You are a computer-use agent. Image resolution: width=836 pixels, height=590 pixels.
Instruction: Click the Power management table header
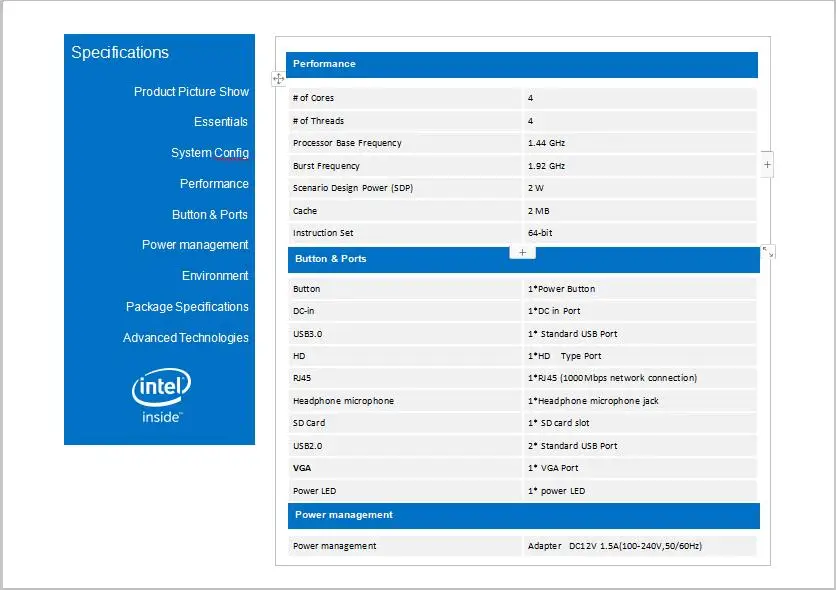[x=524, y=516]
